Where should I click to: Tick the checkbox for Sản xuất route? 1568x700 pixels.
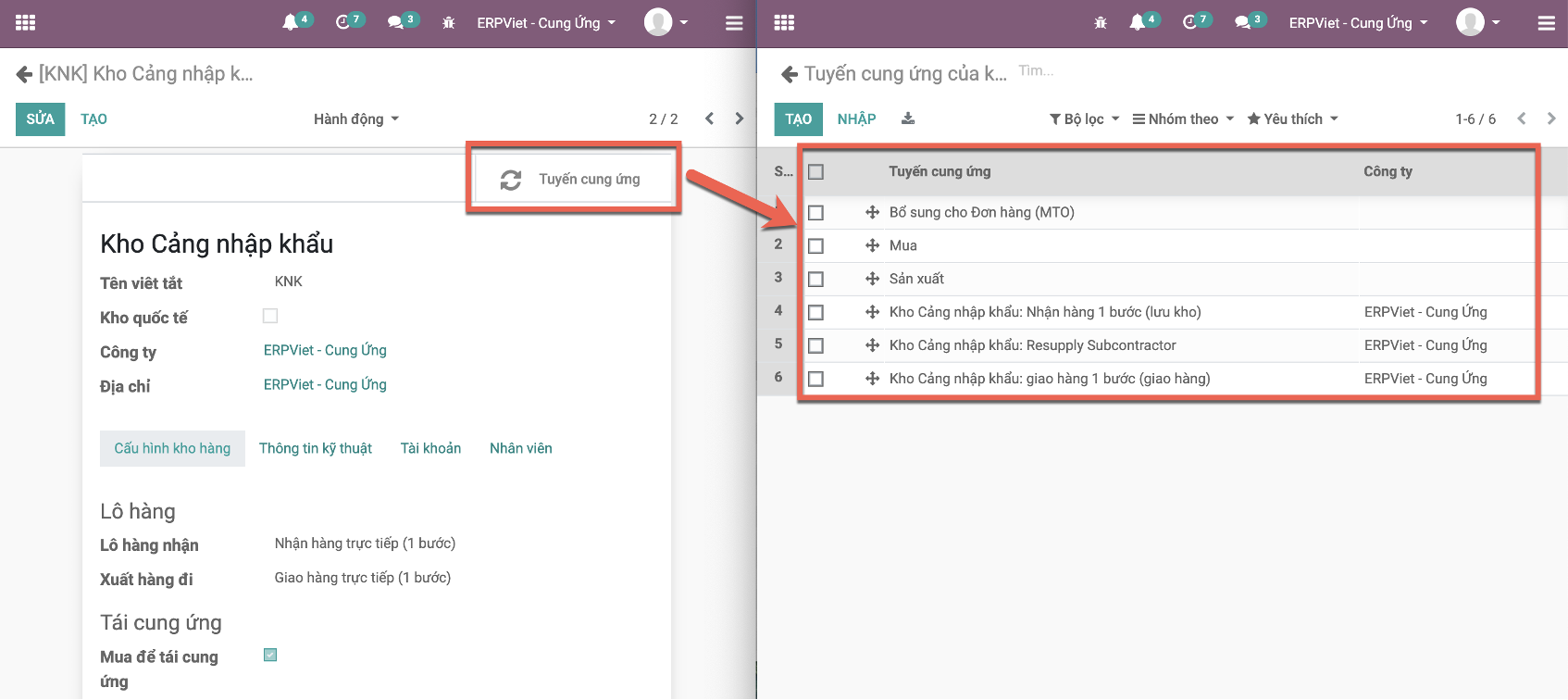point(815,279)
